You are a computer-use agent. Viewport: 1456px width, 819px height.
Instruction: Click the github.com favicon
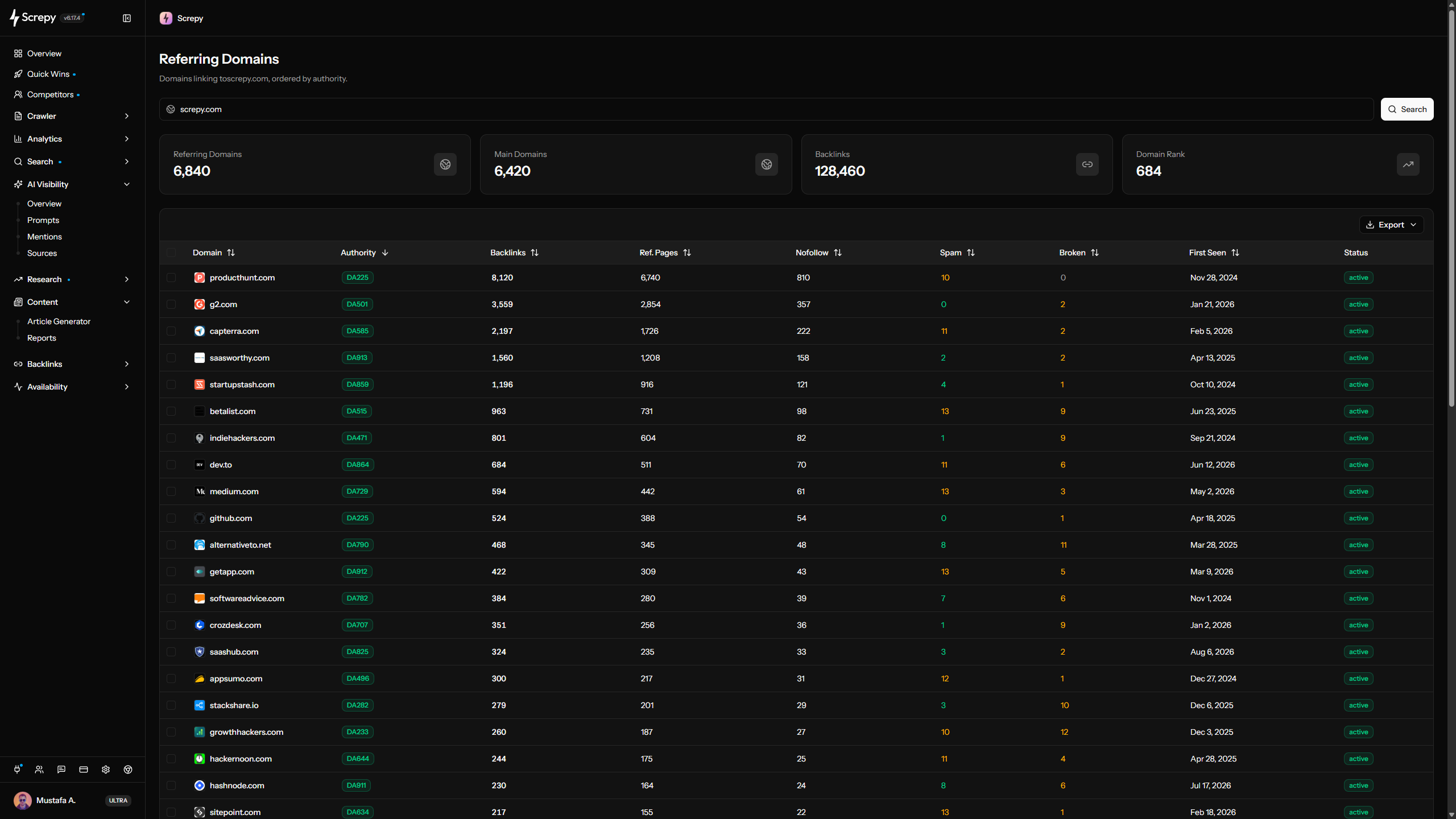[200, 518]
